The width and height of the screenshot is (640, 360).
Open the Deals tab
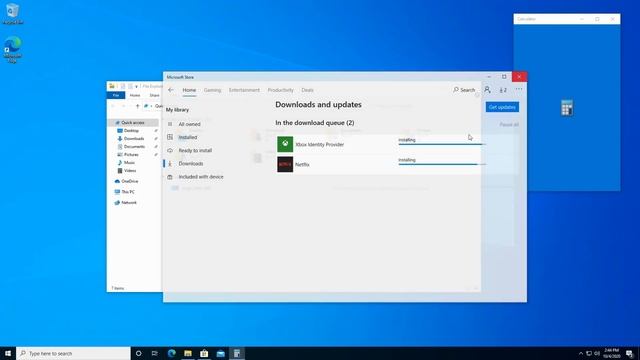pyautogui.click(x=307, y=90)
